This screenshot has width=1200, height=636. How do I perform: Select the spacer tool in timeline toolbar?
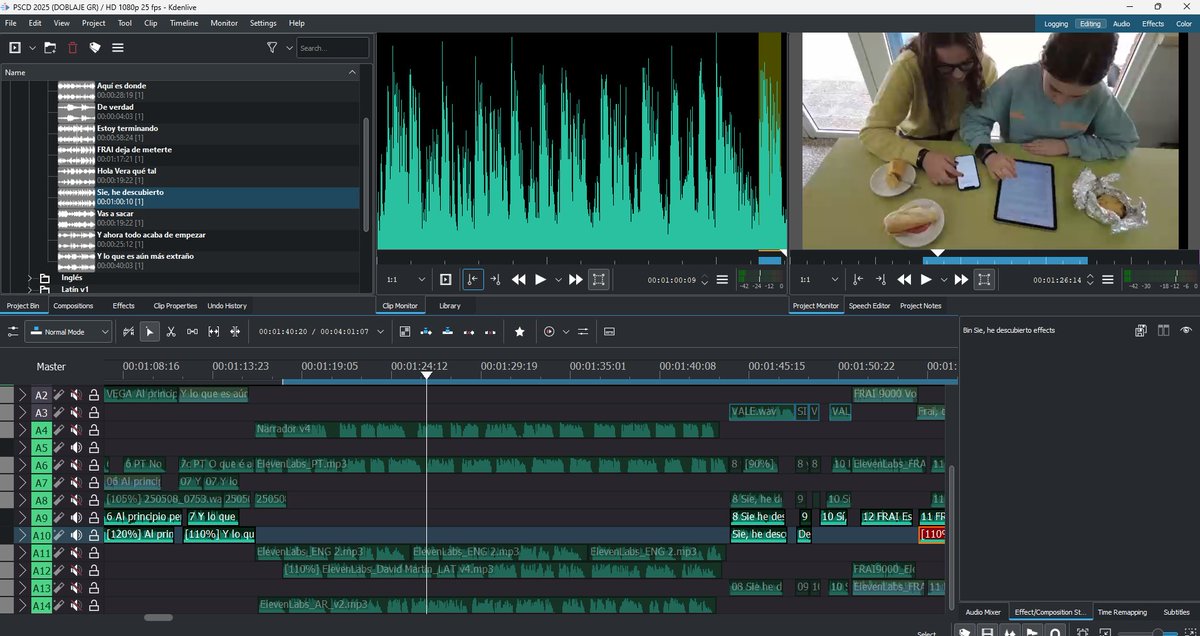(x=192, y=331)
